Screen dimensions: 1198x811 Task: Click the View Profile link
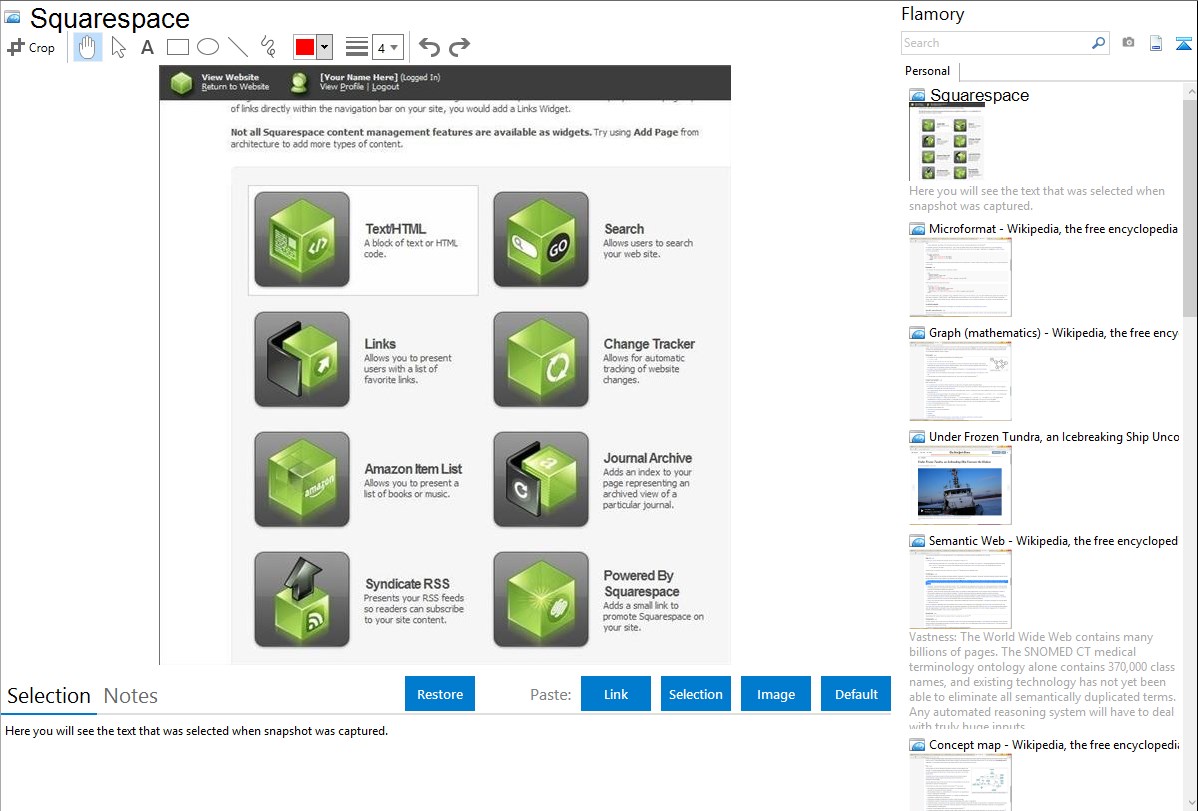(x=342, y=87)
